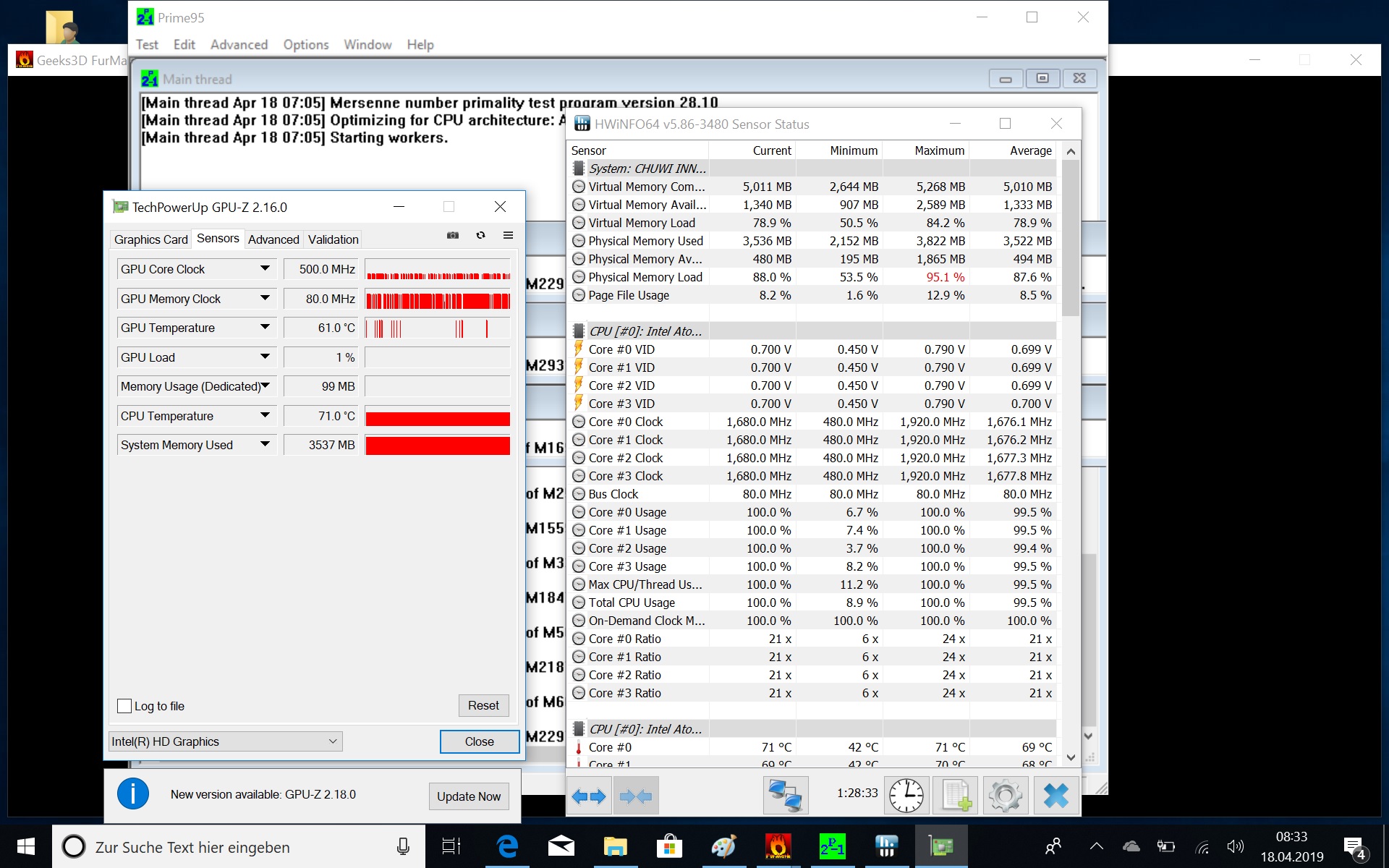Open Prime95 Test menu

pyautogui.click(x=147, y=45)
